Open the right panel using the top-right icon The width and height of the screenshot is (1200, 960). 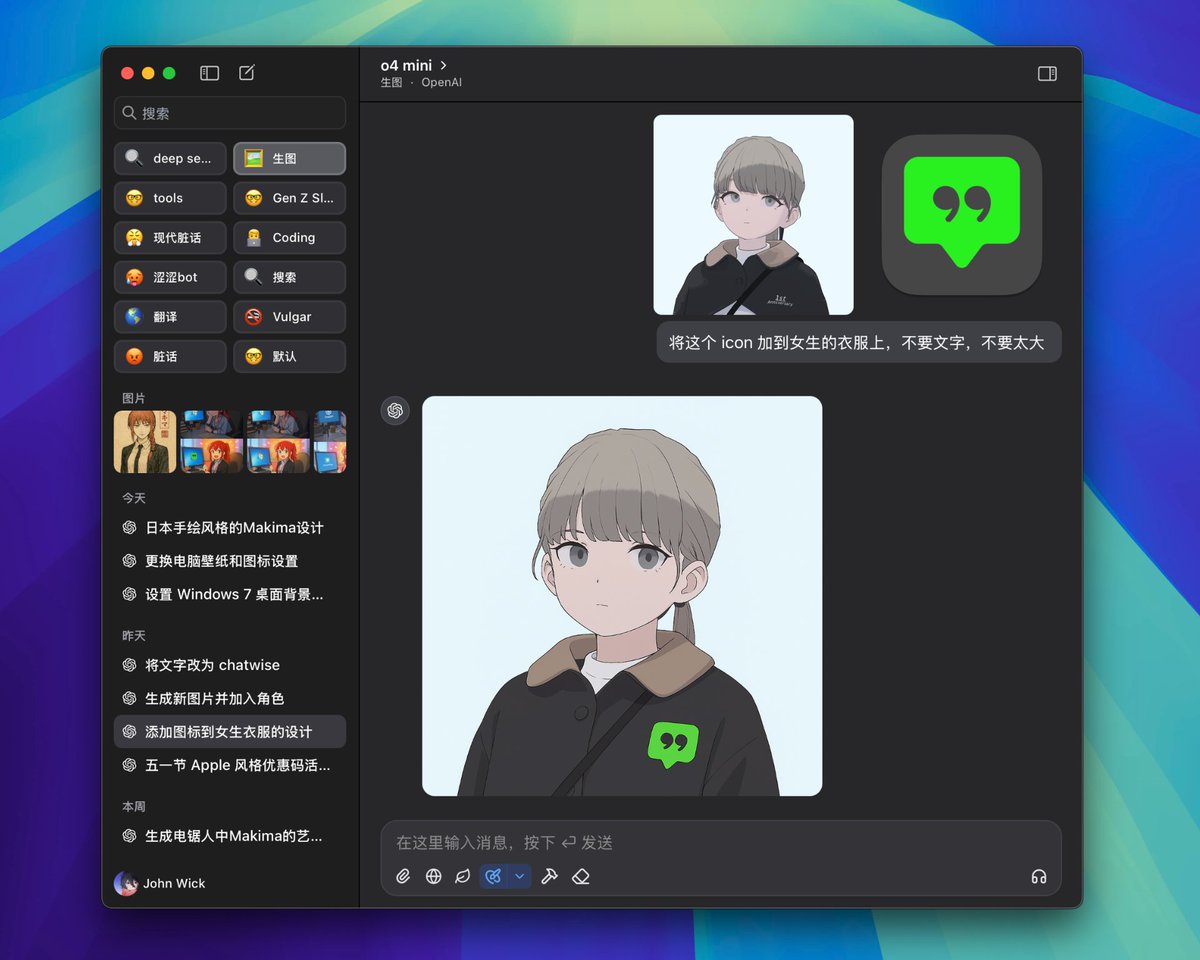point(1046,74)
